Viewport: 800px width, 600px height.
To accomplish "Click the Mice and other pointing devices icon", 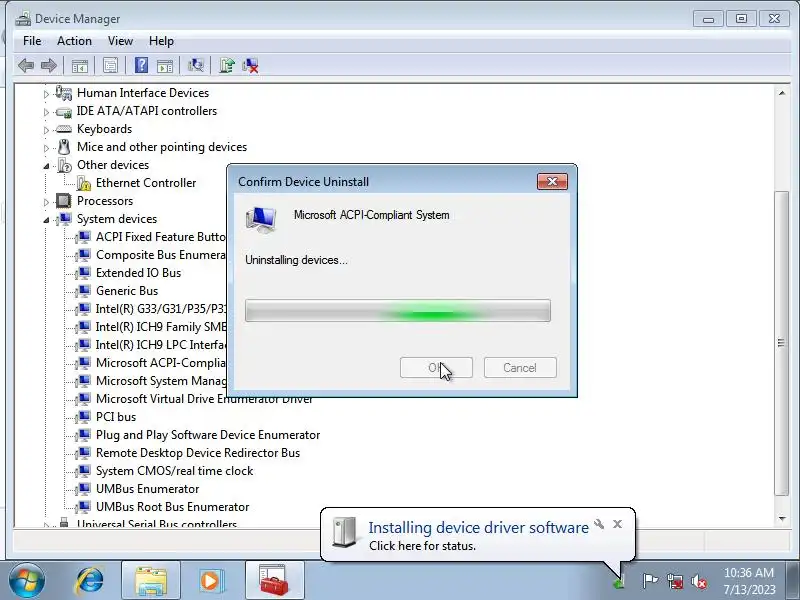I will pyautogui.click(x=64, y=147).
